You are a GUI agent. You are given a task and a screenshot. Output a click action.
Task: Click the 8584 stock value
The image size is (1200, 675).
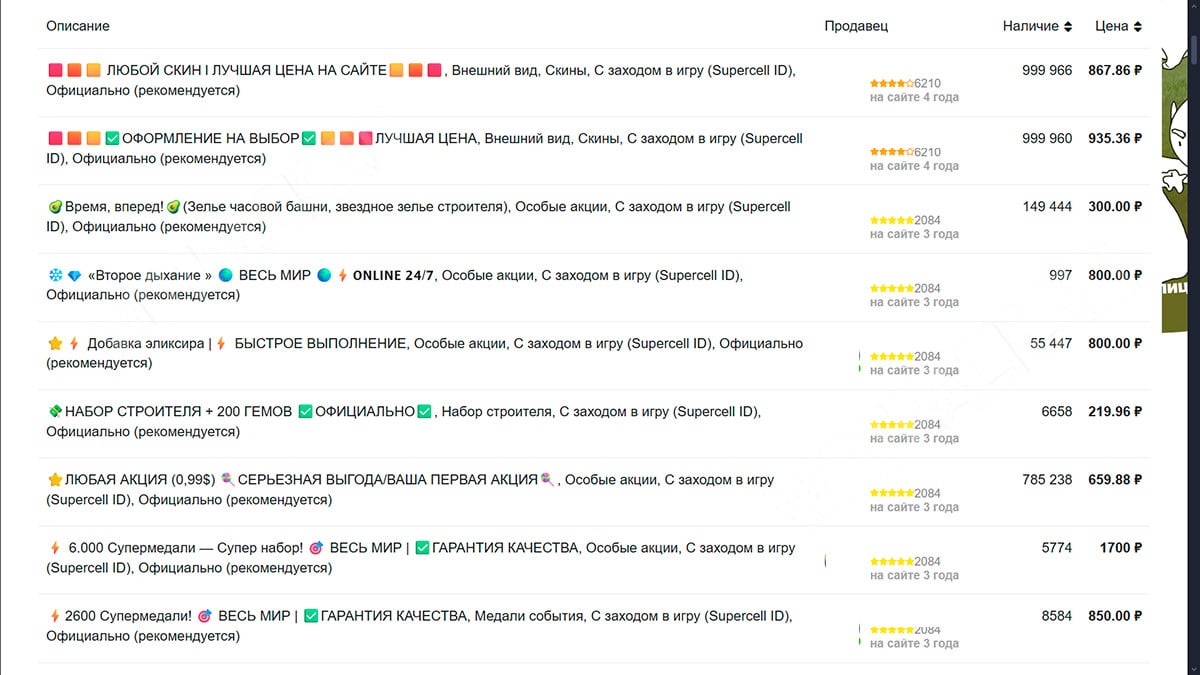pos(1056,616)
